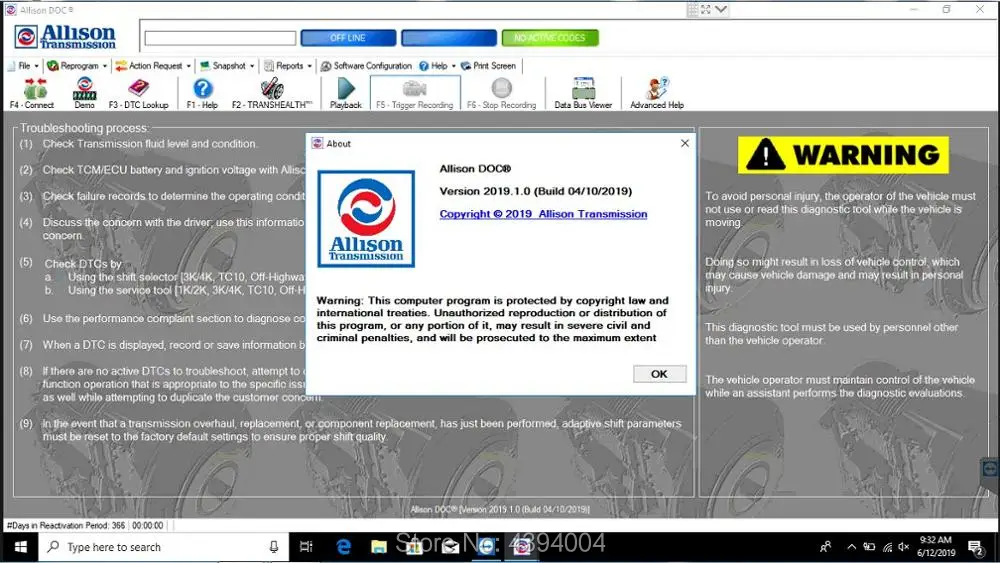Open the Action Center notifications icon
This screenshot has height=563, width=1000.
coord(974,546)
